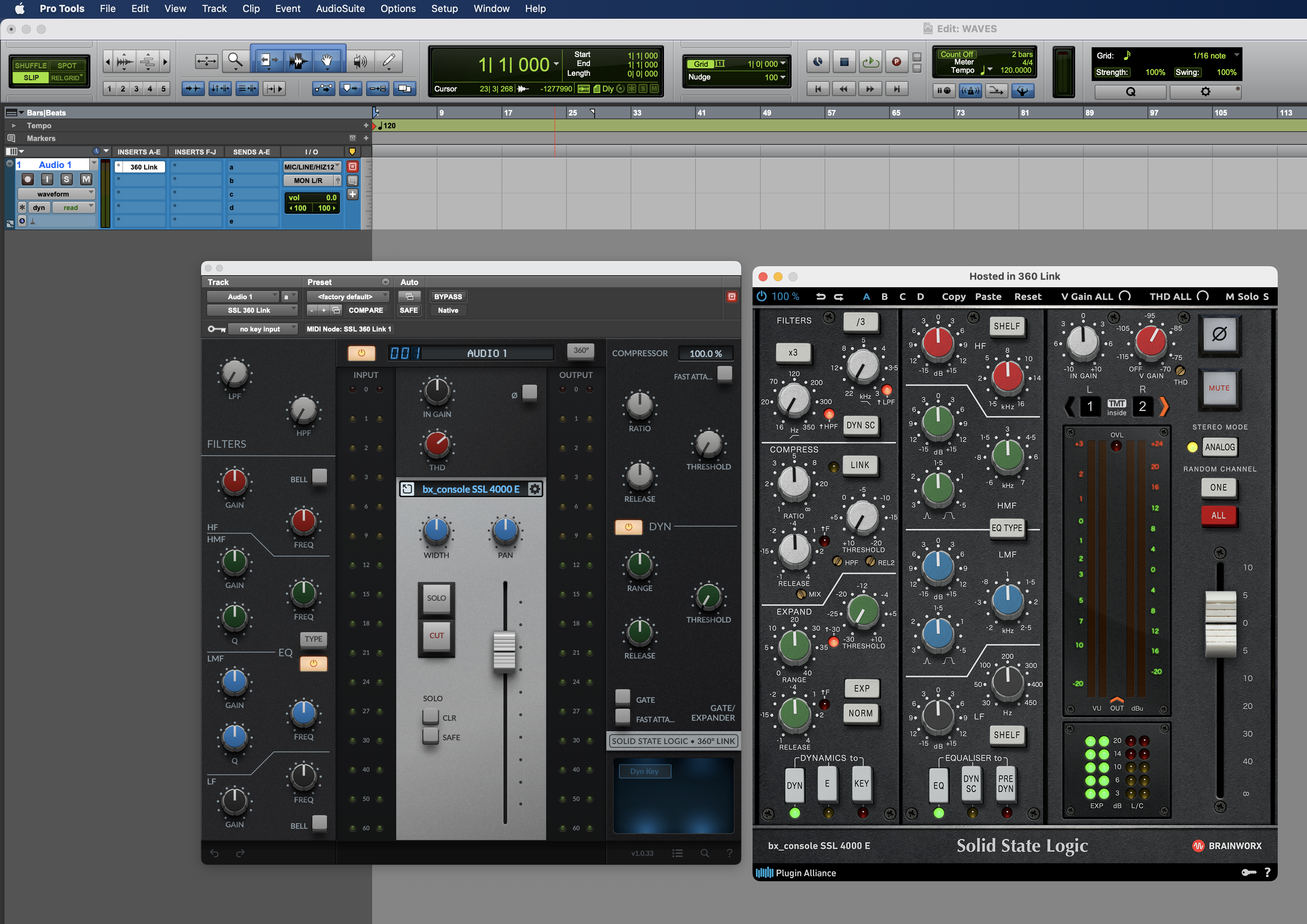This screenshot has height=924, width=1307.
Task: Click the Fast Forward transport button
Action: (870, 89)
